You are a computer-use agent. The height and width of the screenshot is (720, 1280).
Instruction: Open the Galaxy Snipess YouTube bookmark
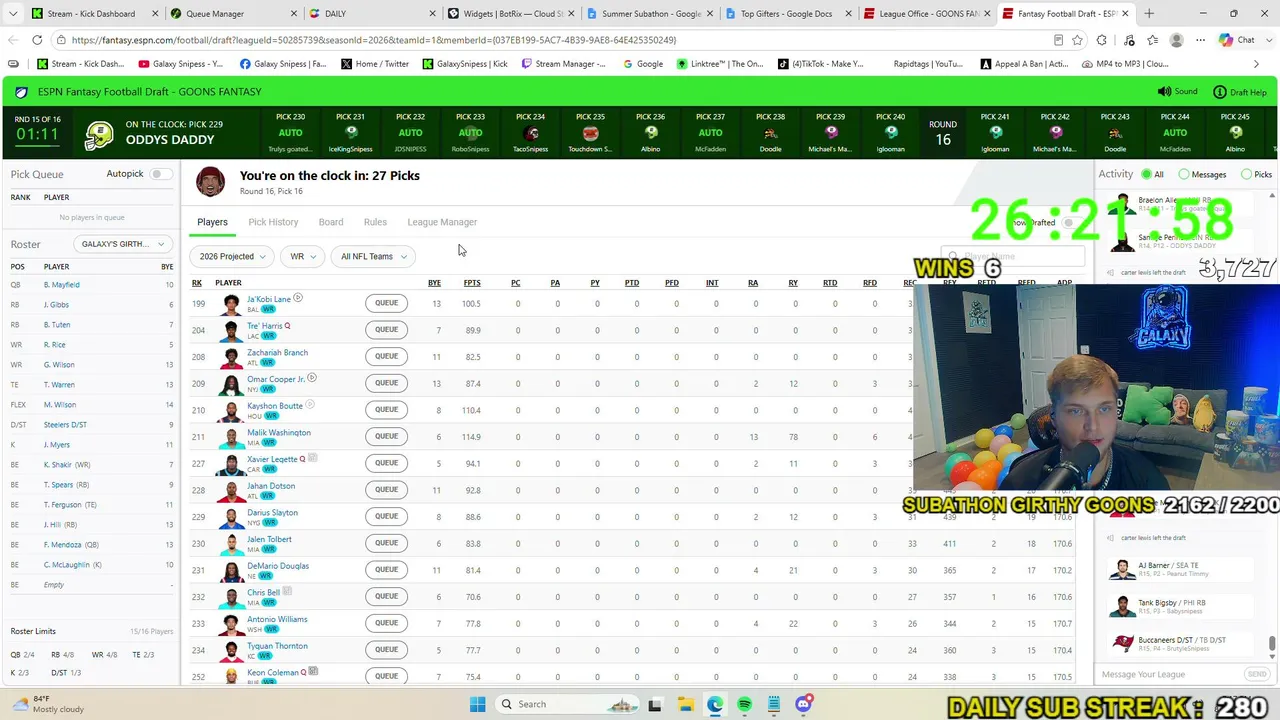click(x=181, y=64)
